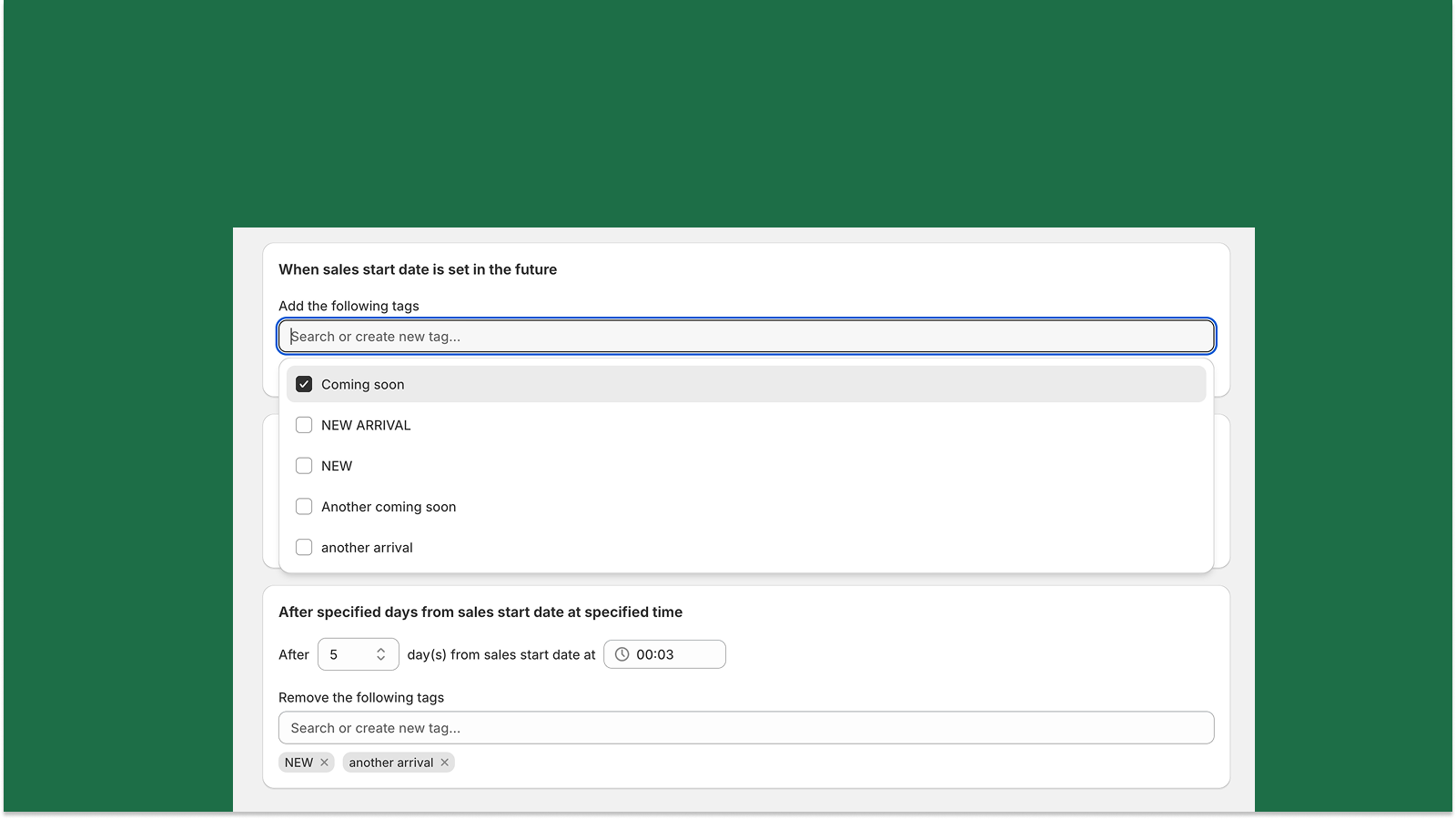
Task: Edit the 00:03 time field
Action: [664, 654]
